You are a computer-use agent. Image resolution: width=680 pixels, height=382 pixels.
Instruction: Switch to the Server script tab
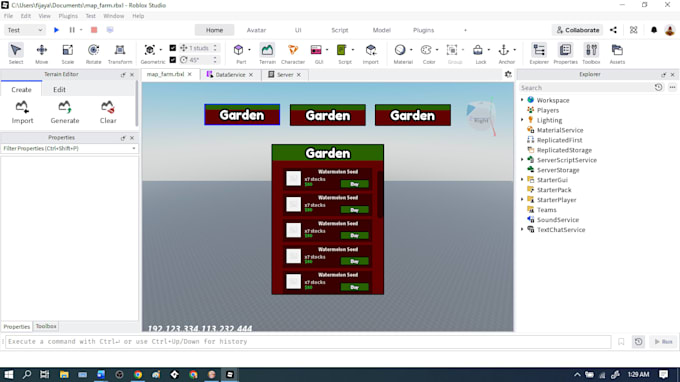(285, 75)
